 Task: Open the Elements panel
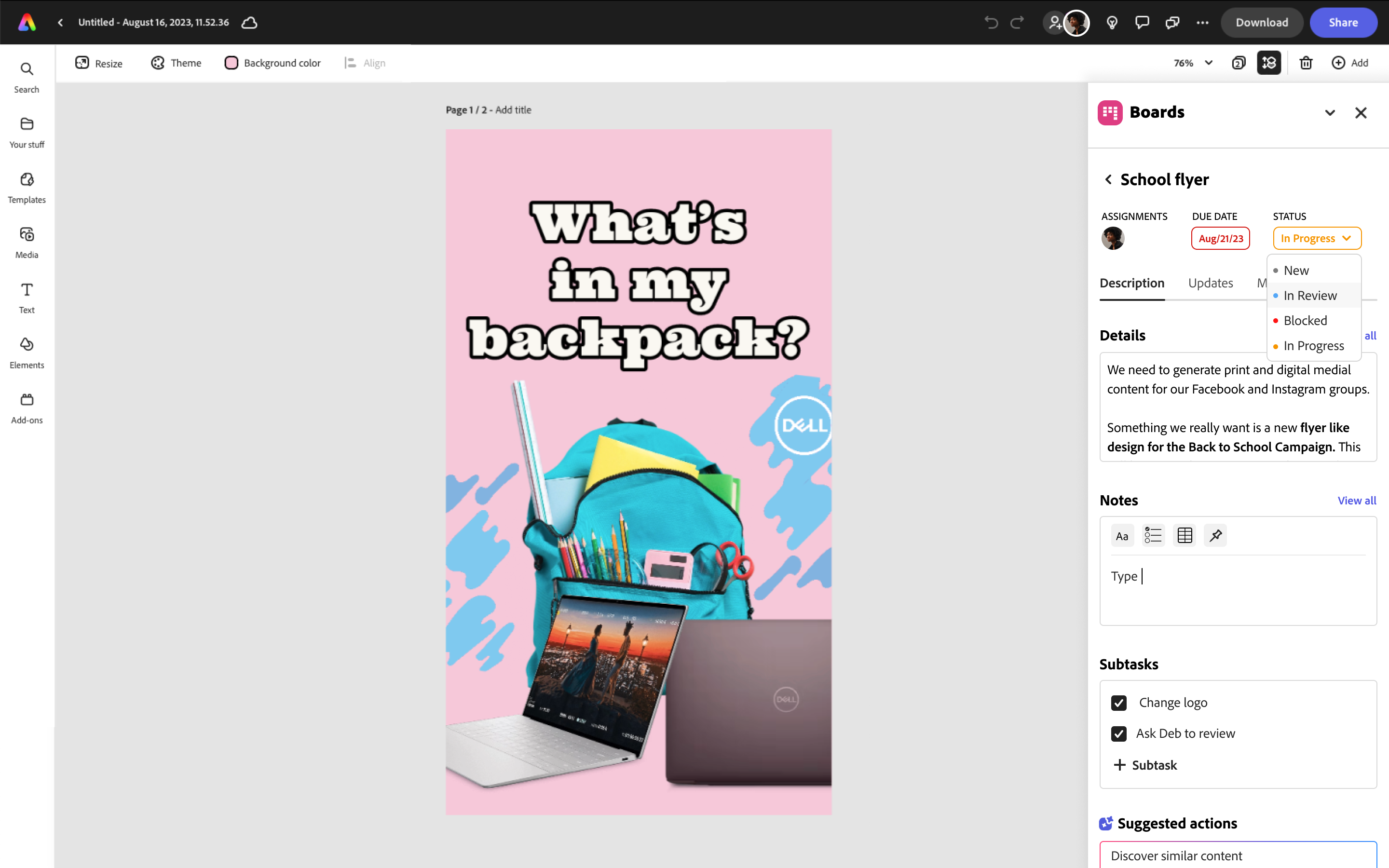click(27, 353)
